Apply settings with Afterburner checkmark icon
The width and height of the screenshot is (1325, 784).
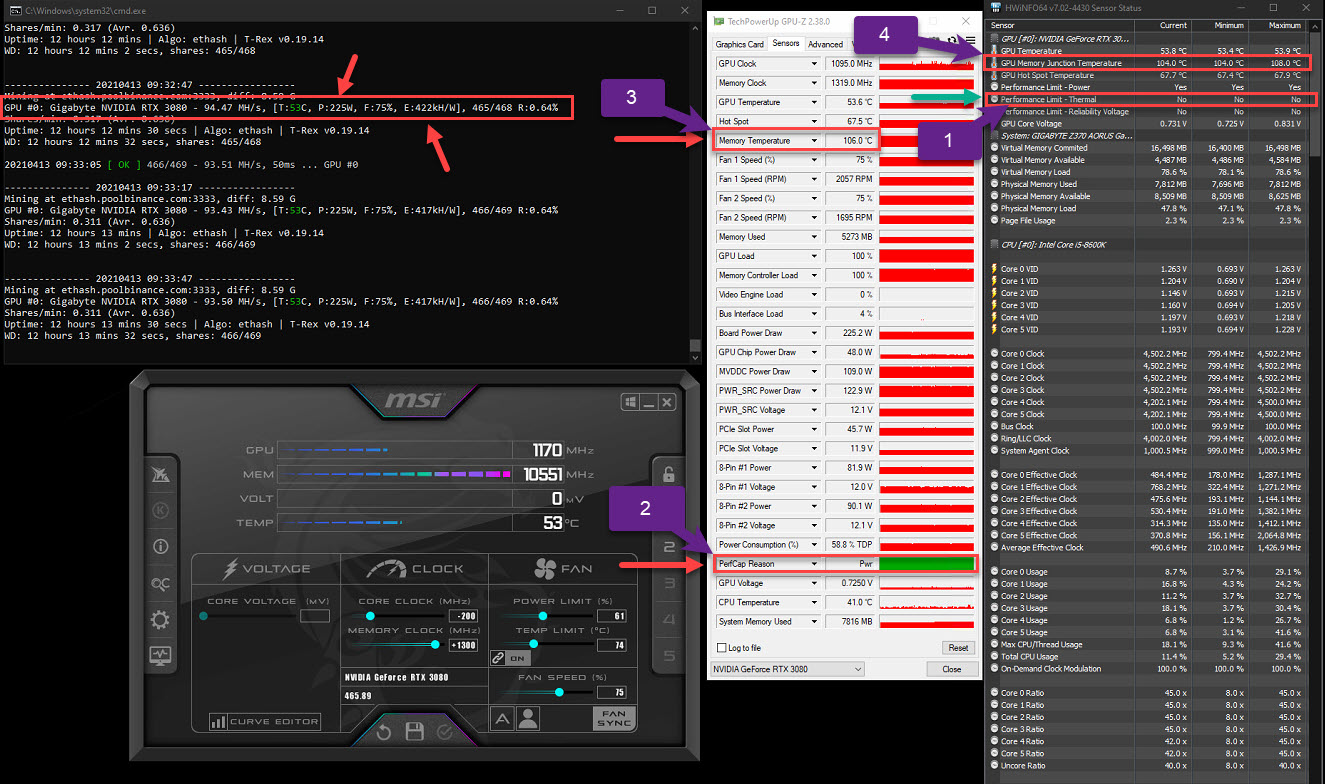click(x=445, y=733)
